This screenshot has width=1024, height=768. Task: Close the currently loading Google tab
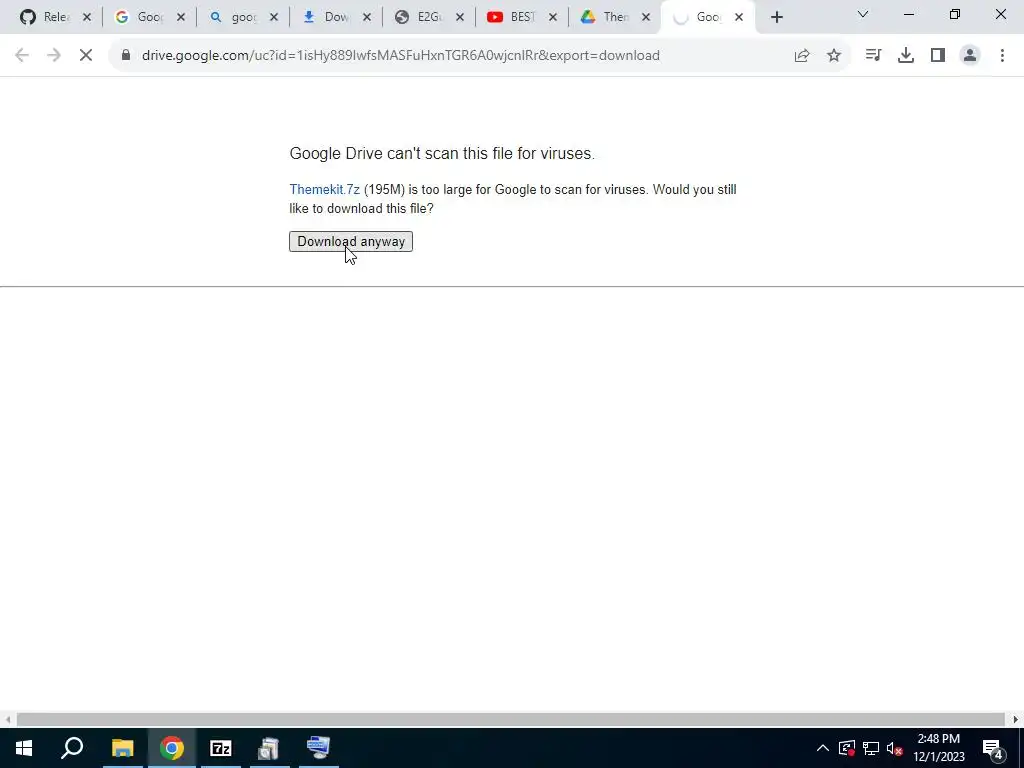[x=739, y=17]
